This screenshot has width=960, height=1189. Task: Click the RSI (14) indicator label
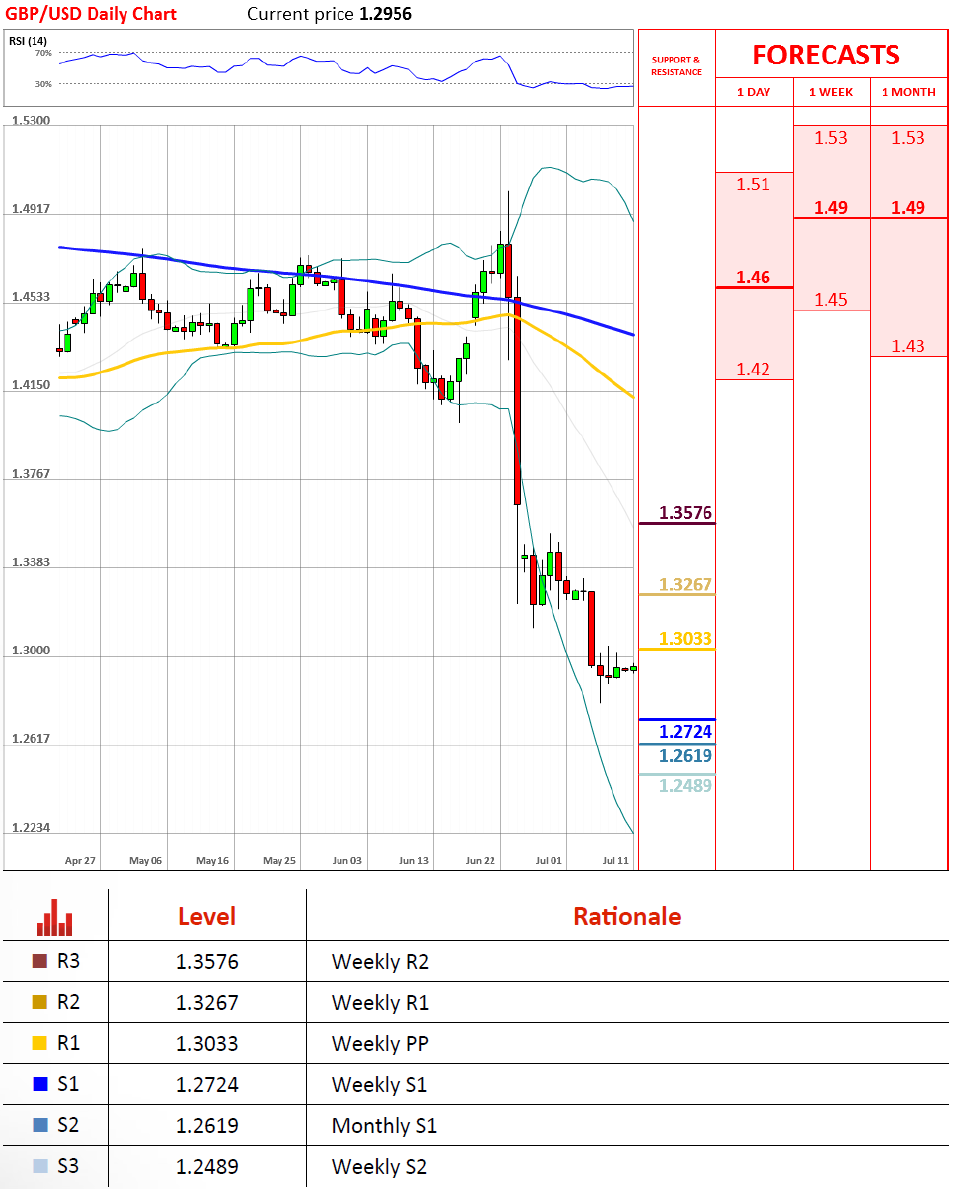pyautogui.click(x=28, y=41)
